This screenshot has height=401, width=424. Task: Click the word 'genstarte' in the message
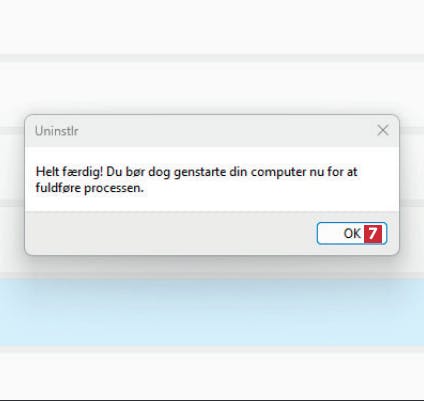(x=200, y=173)
